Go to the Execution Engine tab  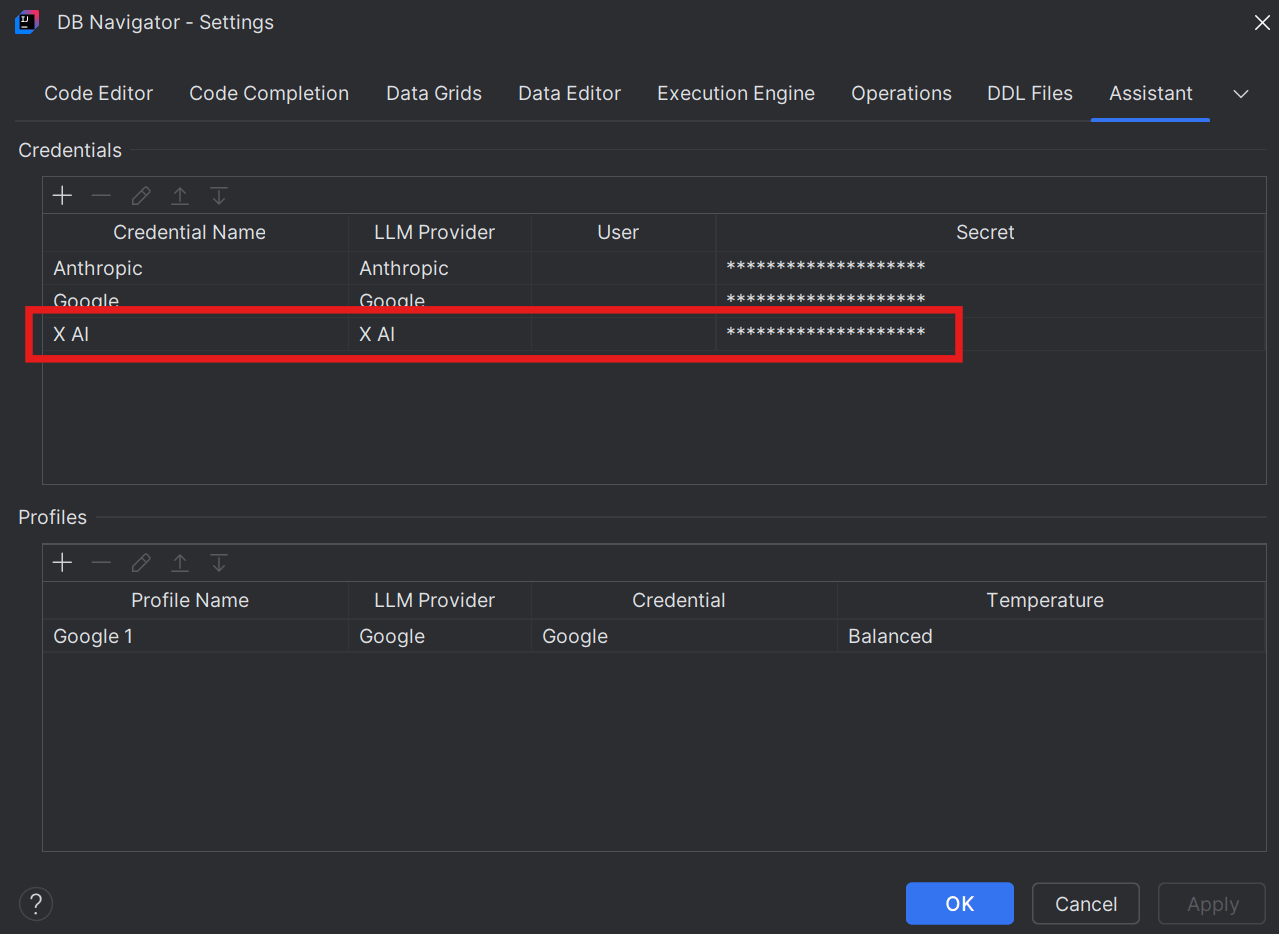click(x=736, y=94)
